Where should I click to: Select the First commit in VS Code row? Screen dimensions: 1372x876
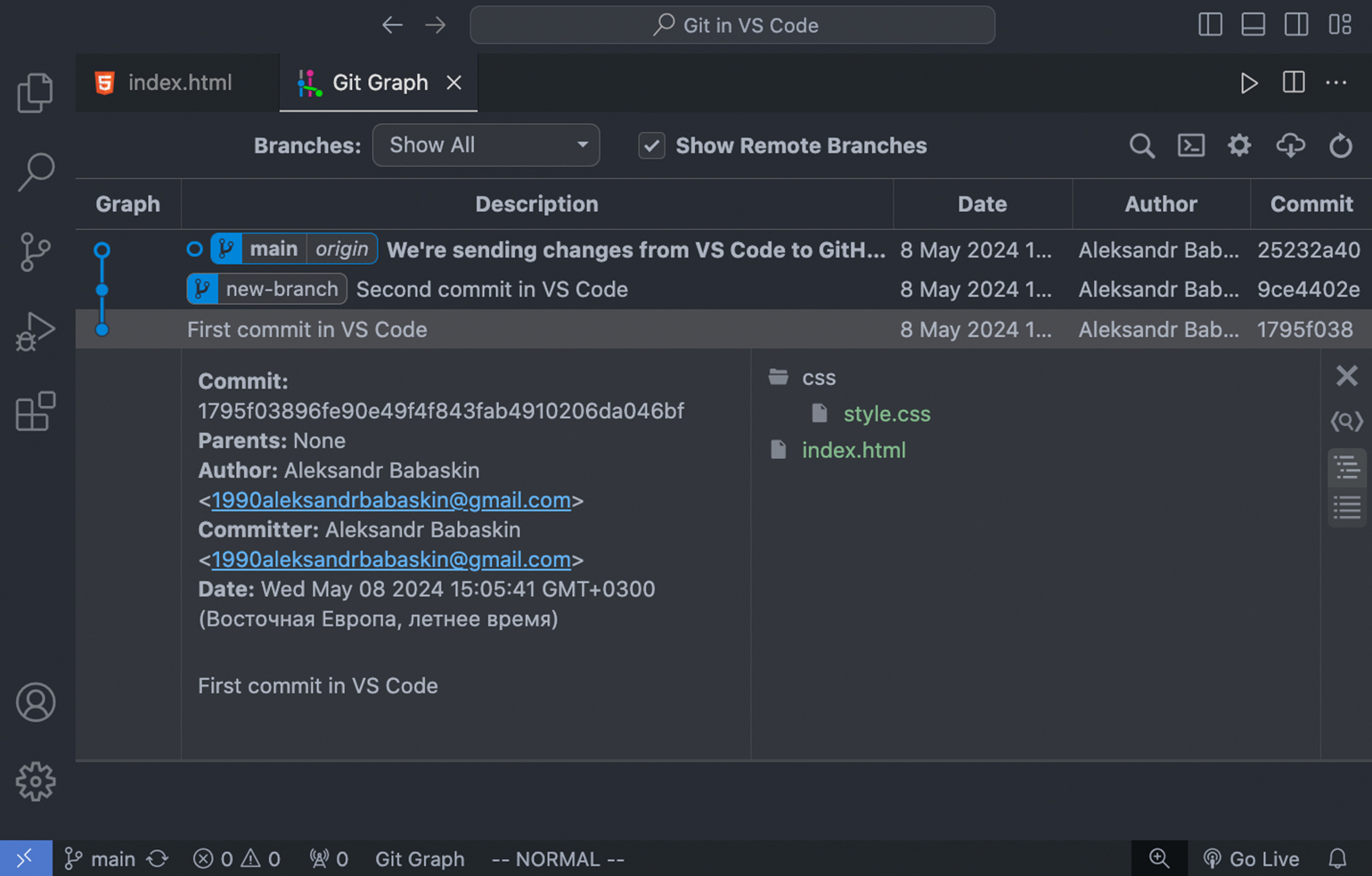click(x=723, y=329)
